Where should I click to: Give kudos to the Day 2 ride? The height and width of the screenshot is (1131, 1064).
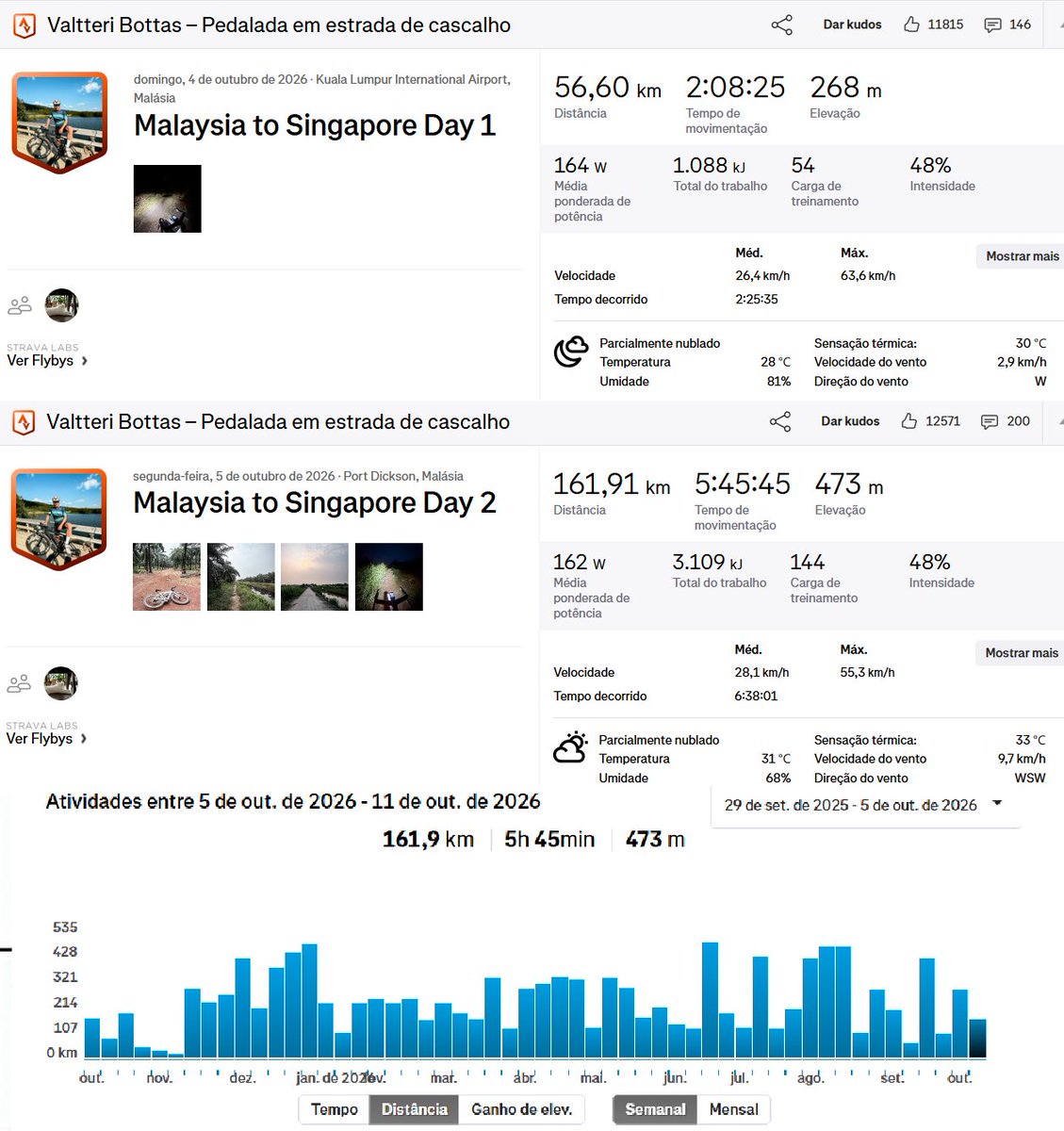[x=850, y=421]
